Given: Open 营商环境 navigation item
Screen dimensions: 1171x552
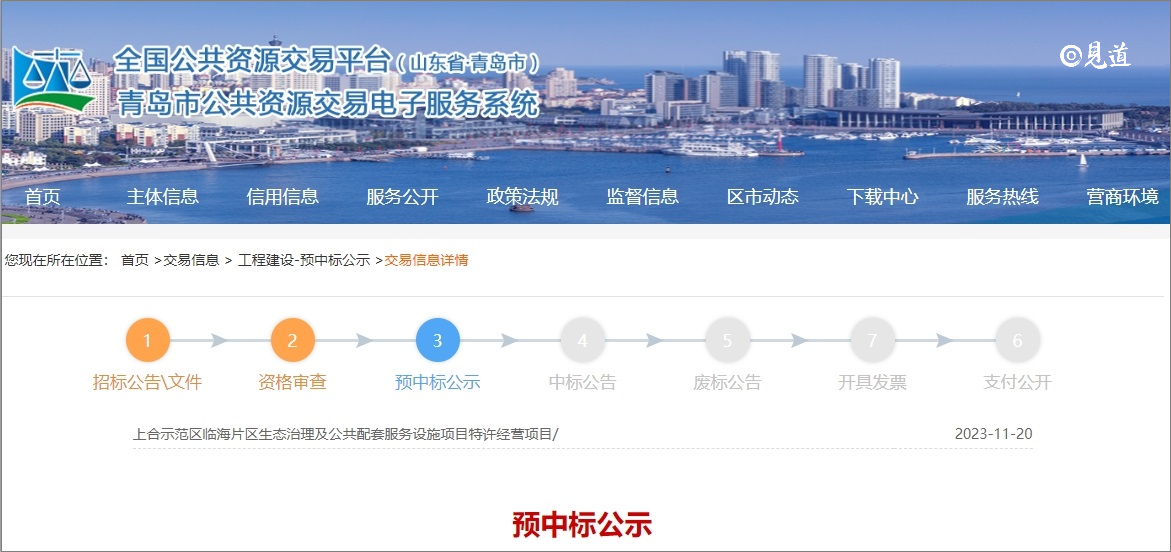Looking at the screenshot, I should (x=1123, y=197).
